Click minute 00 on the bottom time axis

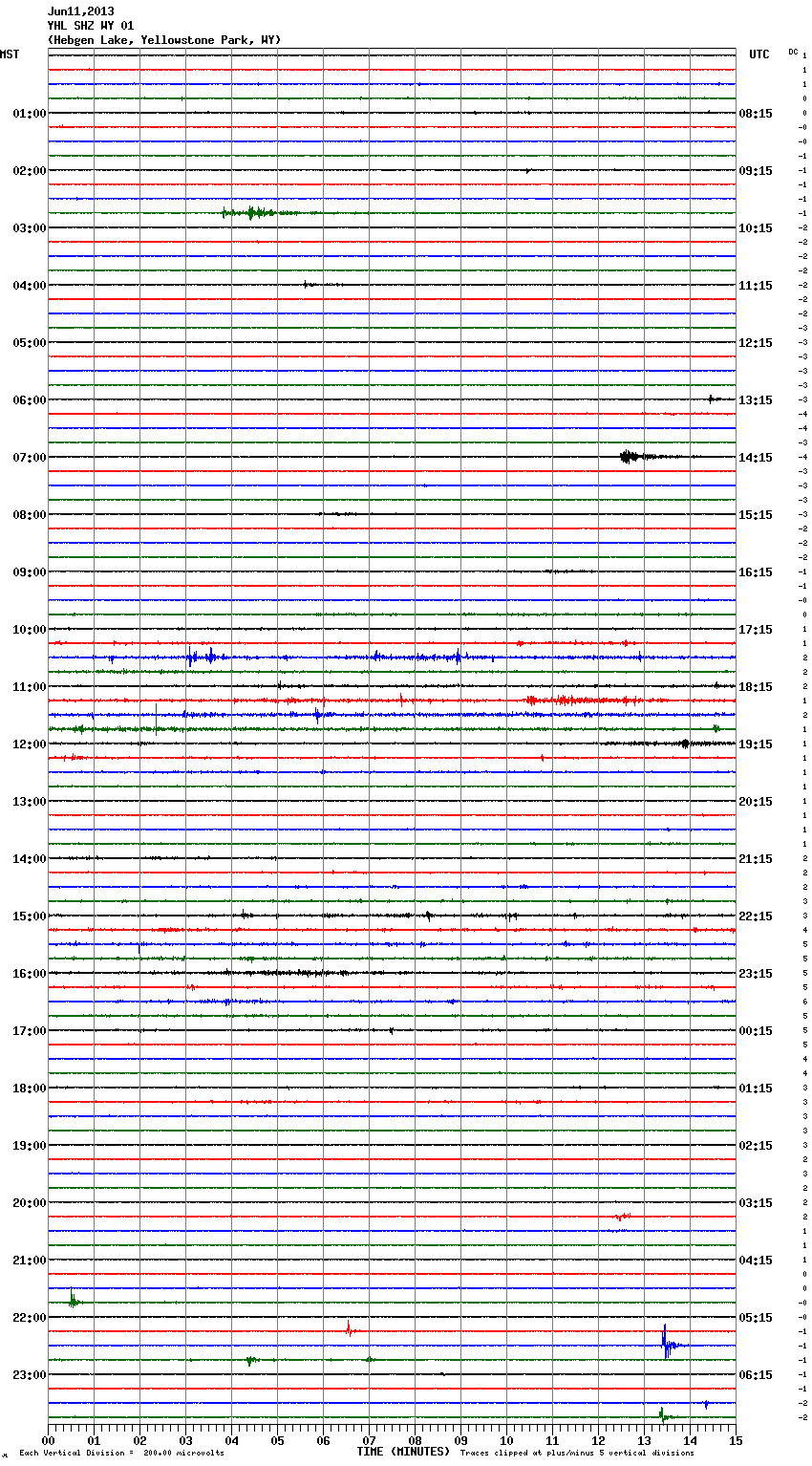48,1440
